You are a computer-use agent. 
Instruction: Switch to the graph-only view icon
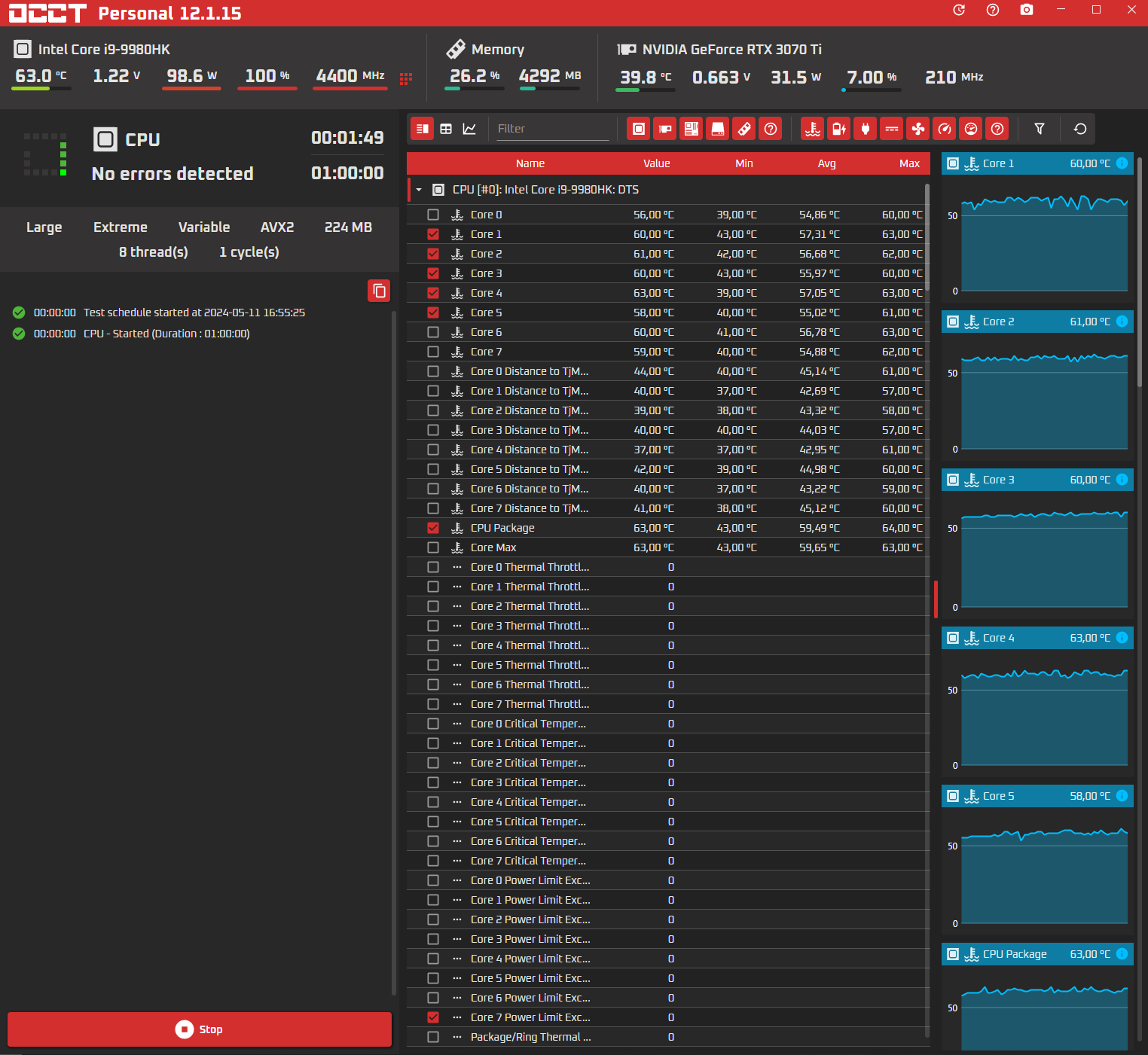[x=469, y=129]
